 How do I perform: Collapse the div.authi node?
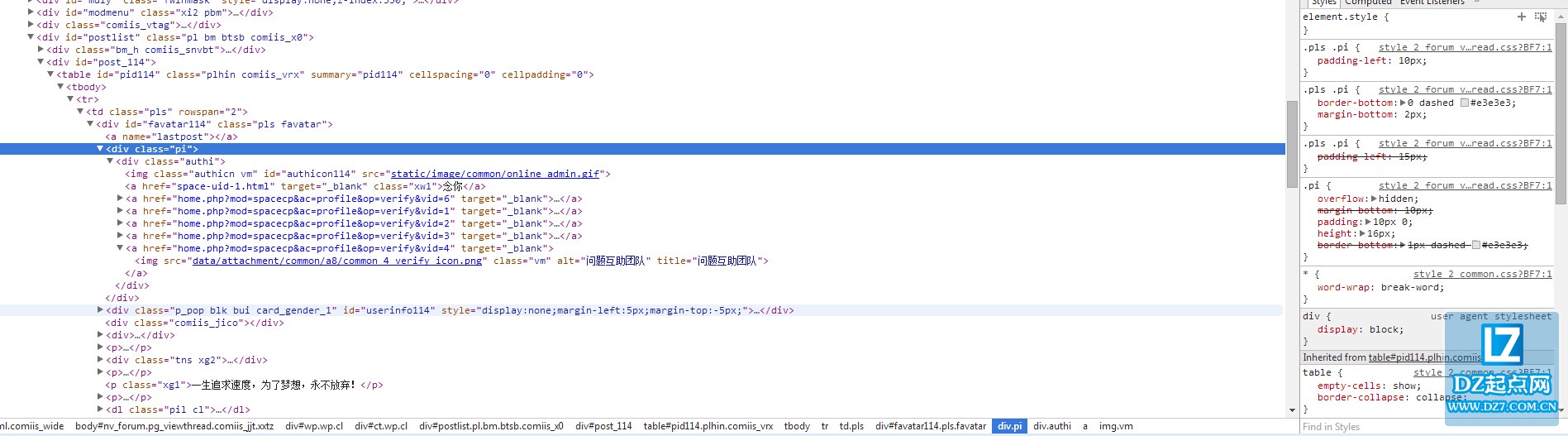click(111, 161)
